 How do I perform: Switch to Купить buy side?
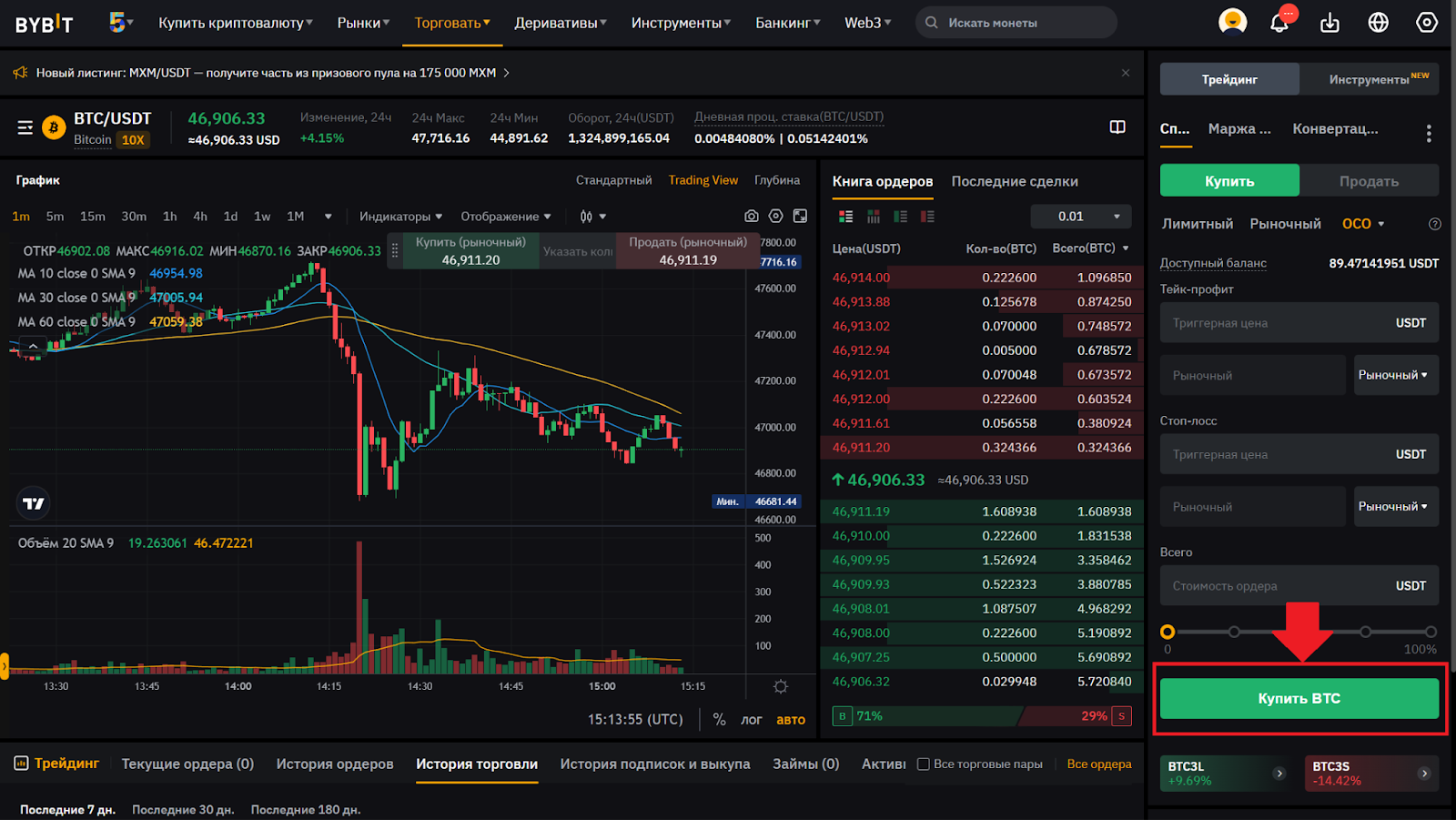click(x=1229, y=181)
